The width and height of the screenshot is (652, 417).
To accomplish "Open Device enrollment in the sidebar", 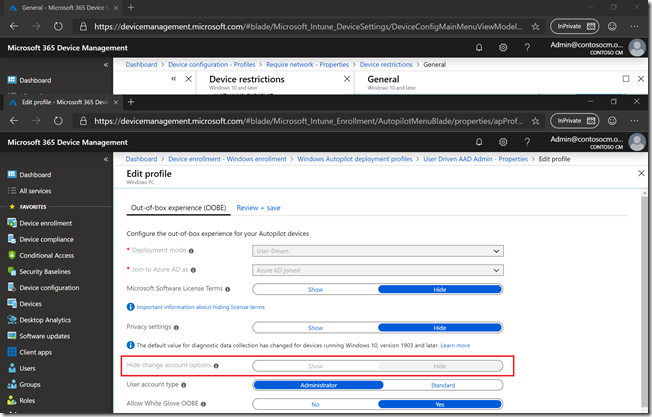I will point(45,223).
